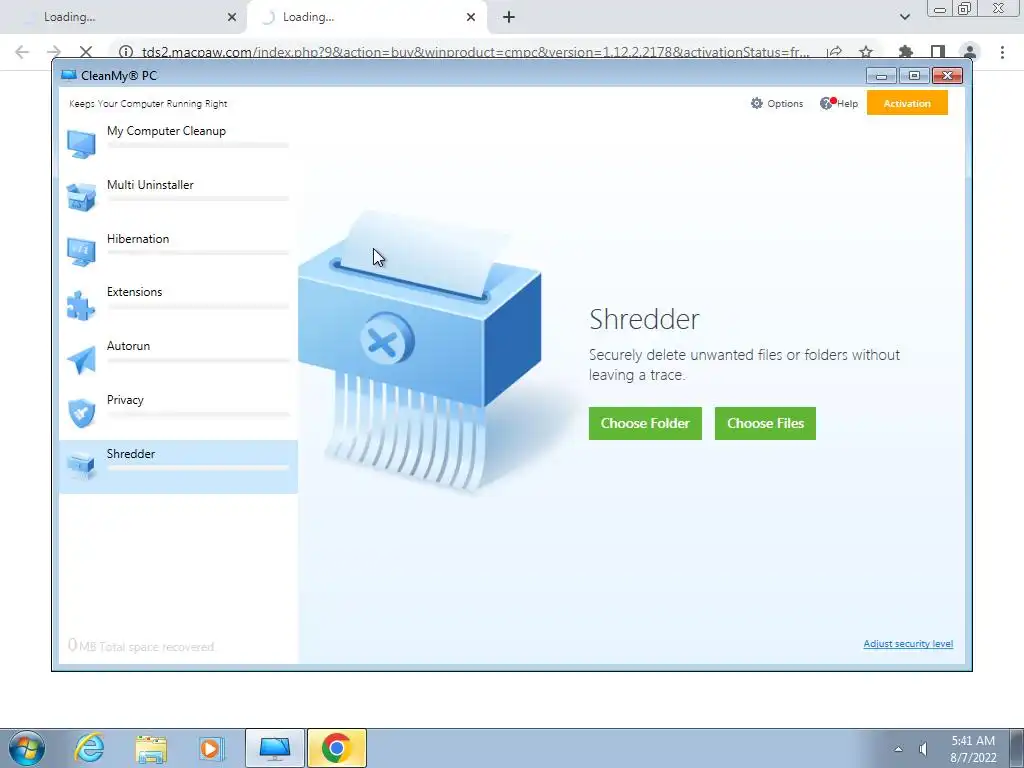Click the Choose Files button
1024x768 pixels.
[765, 423]
